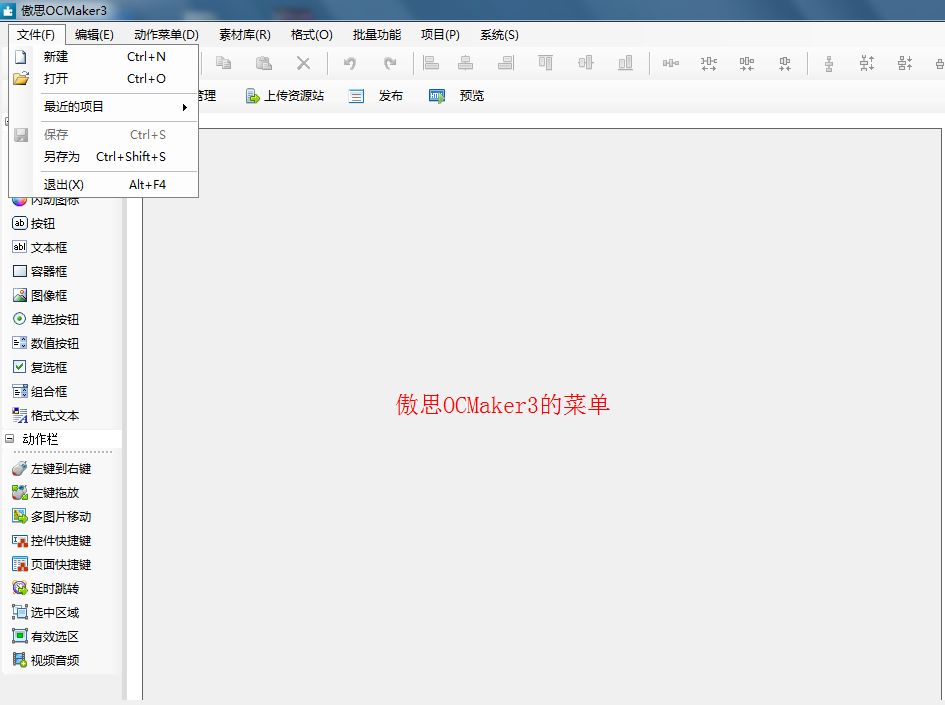This screenshot has height=705, width=945.
Task: Make horizontal spacing equal
Action: coord(671,63)
